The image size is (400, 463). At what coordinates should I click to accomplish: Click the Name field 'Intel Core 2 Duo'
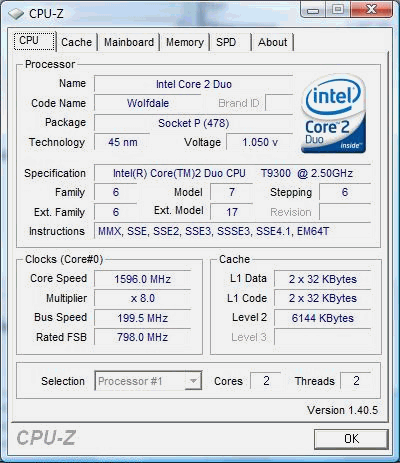[194, 84]
